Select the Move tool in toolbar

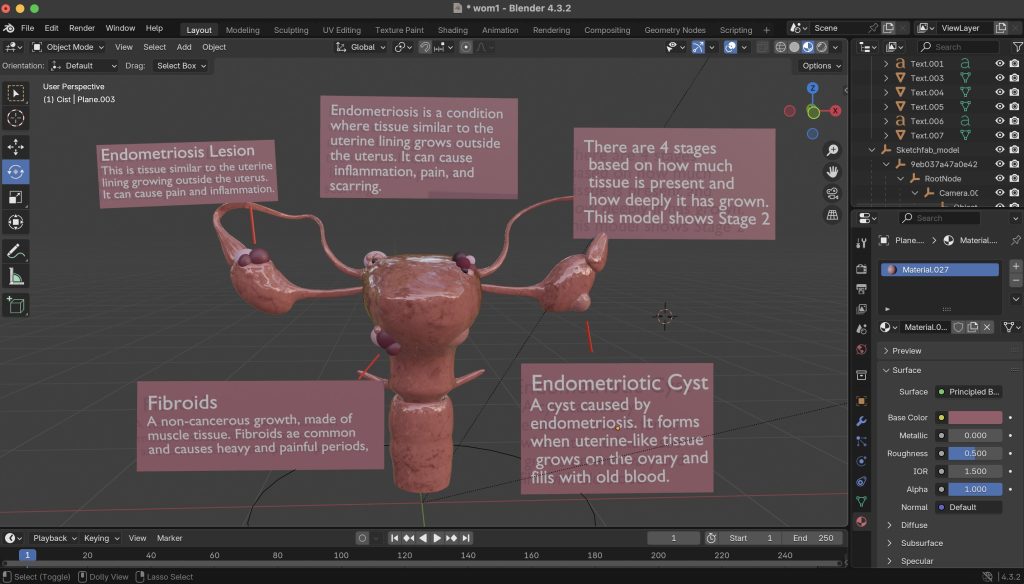[x=16, y=146]
